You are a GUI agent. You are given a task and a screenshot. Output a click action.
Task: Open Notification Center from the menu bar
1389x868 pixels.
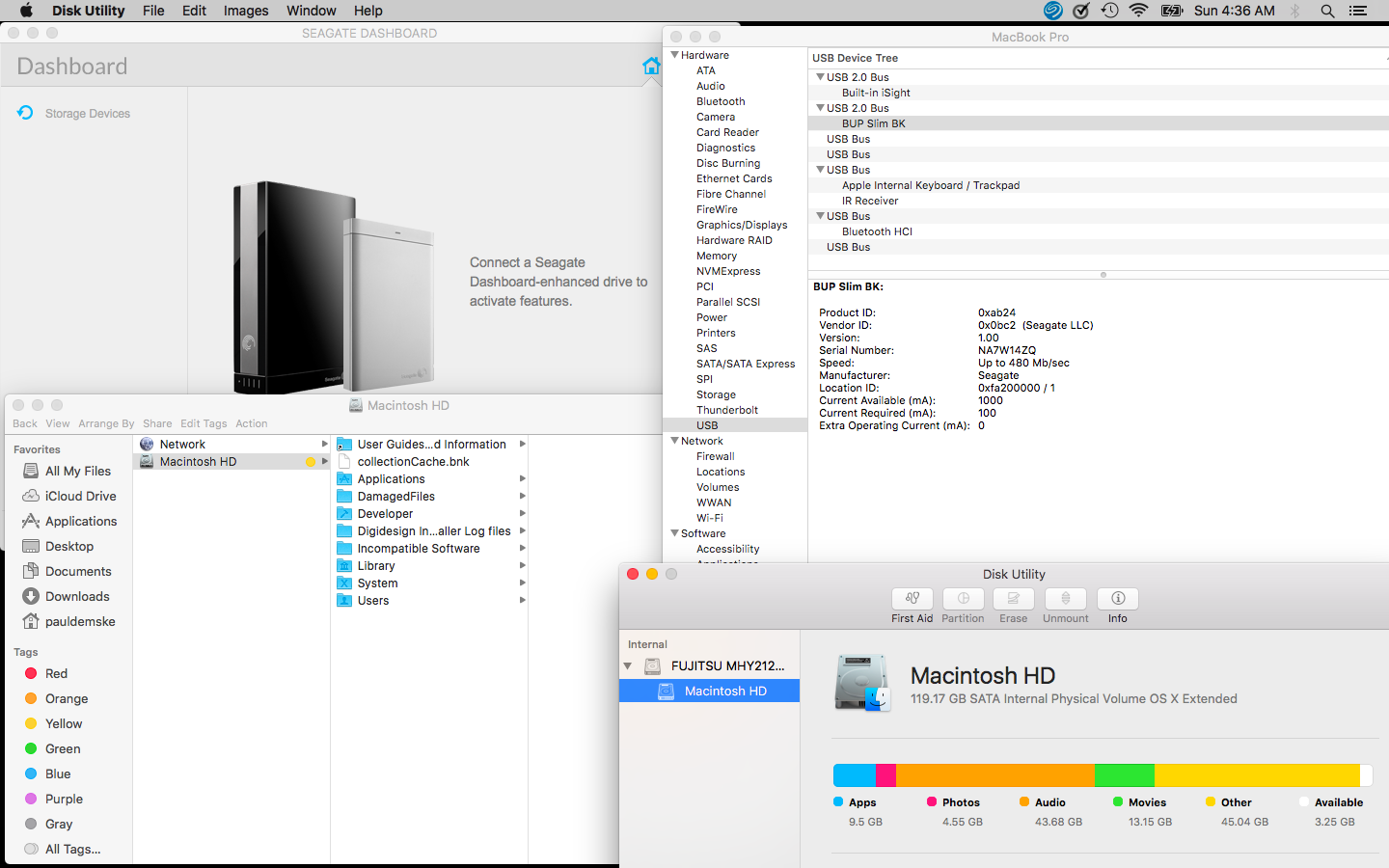pyautogui.click(x=1358, y=11)
